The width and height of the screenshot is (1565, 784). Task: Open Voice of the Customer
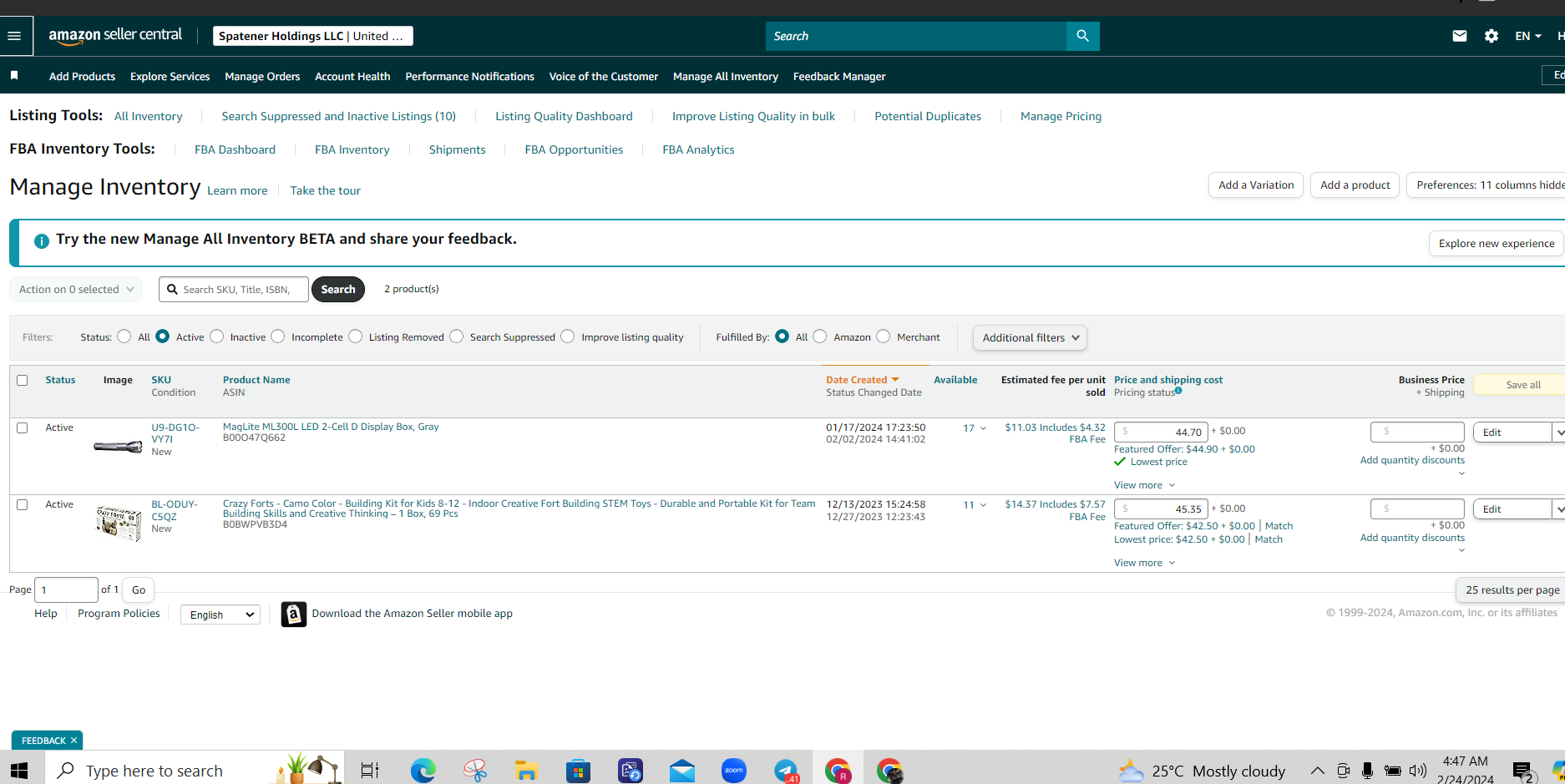(x=604, y=76)
